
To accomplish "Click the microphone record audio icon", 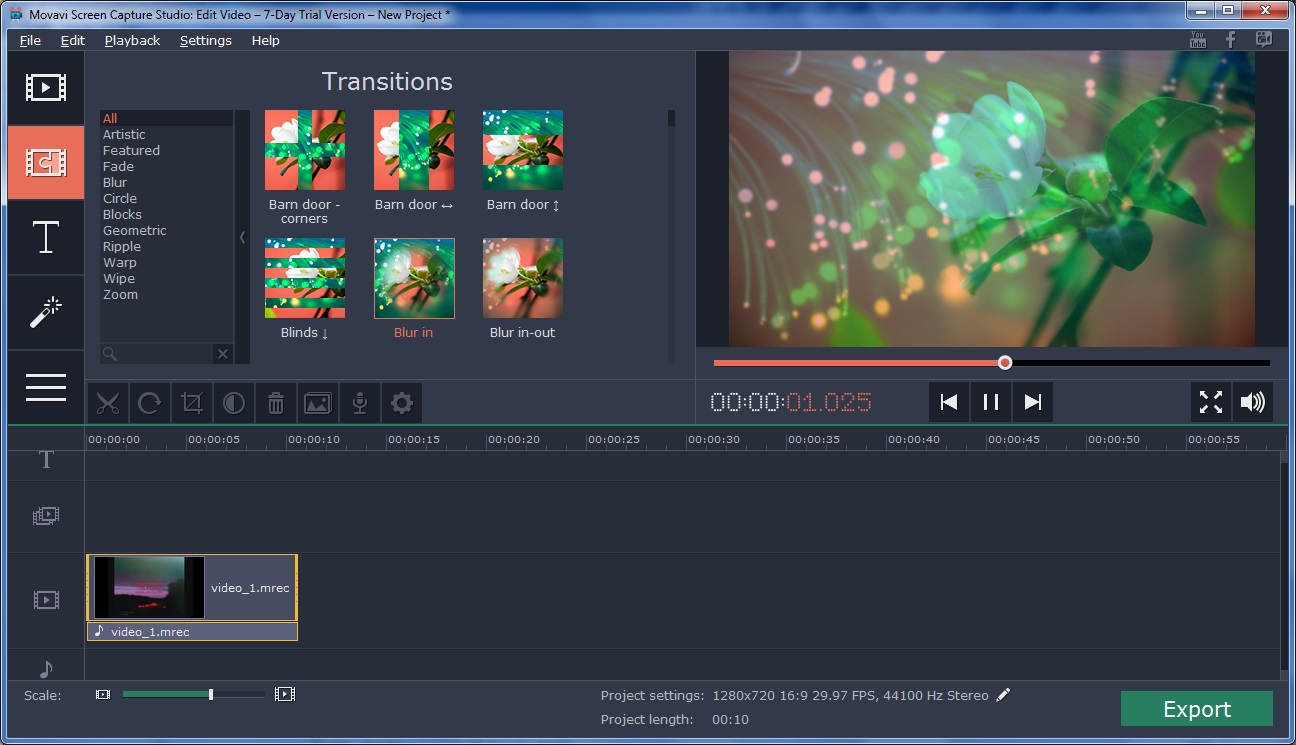I will (x=360, y=403).
